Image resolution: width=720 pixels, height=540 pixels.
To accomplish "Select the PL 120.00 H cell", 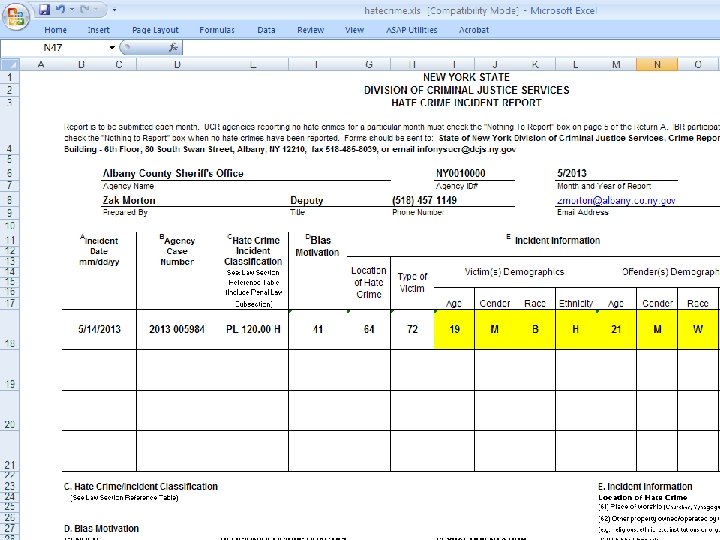I will 253,329.
